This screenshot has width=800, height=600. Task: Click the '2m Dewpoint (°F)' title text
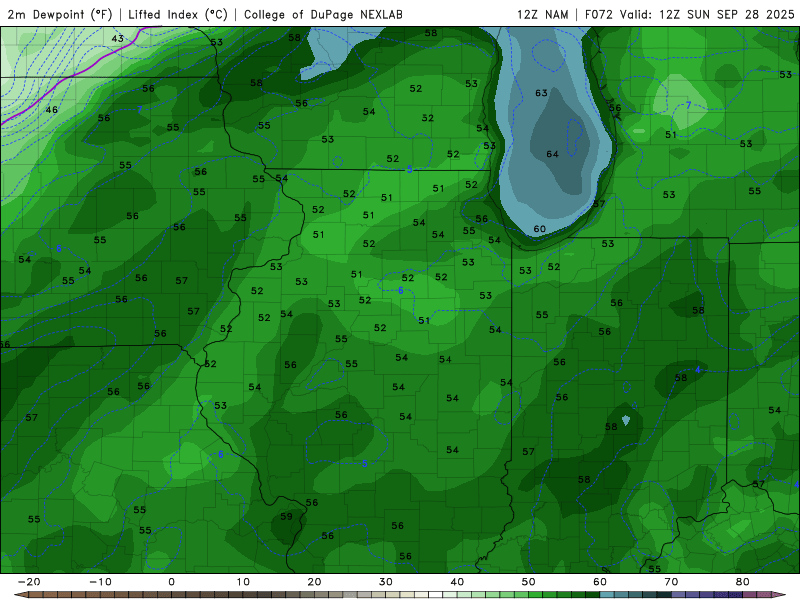(x=60, y=14)
